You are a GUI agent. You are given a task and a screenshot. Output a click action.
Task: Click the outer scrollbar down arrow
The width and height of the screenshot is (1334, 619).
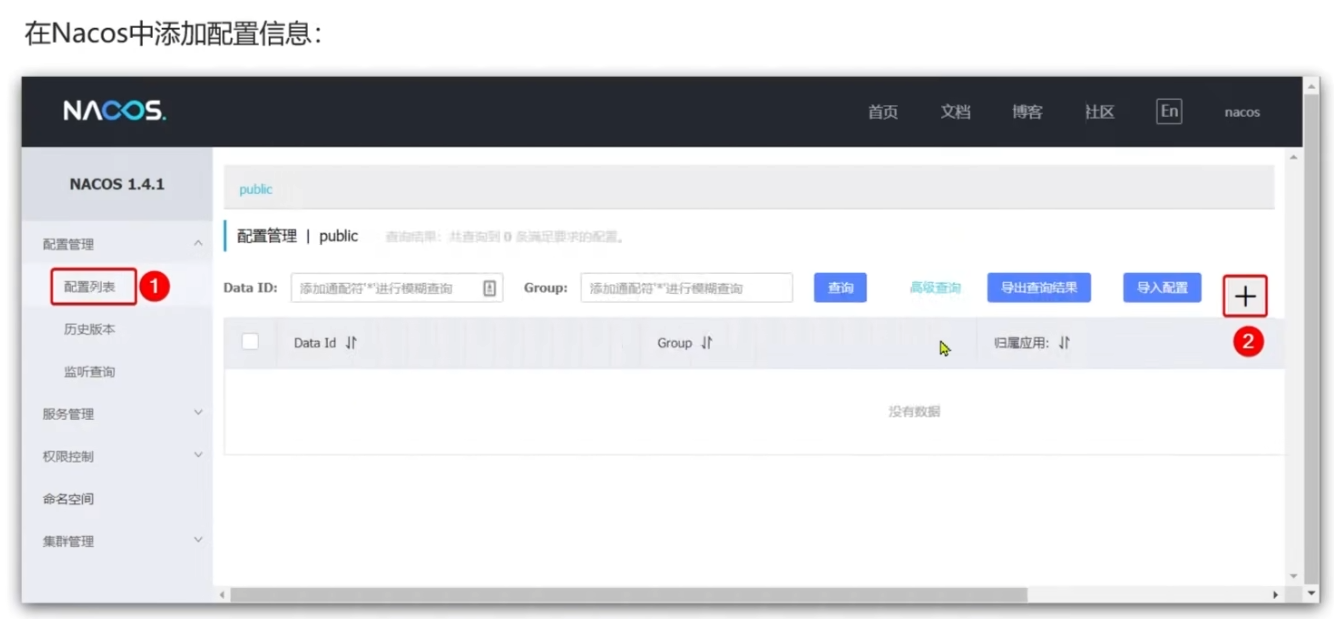[1312, 593]
